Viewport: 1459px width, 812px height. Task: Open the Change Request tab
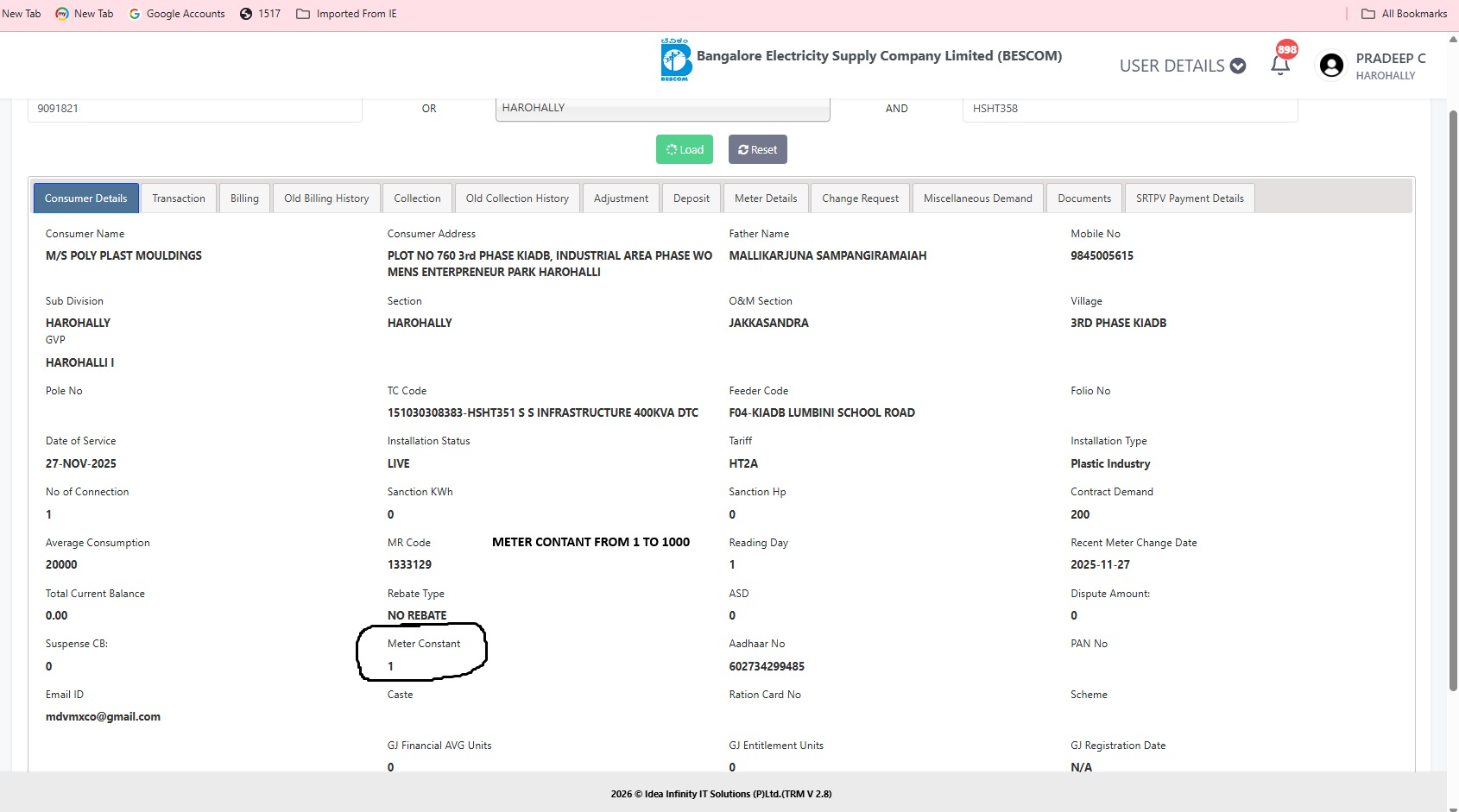[x=860, y=198]
